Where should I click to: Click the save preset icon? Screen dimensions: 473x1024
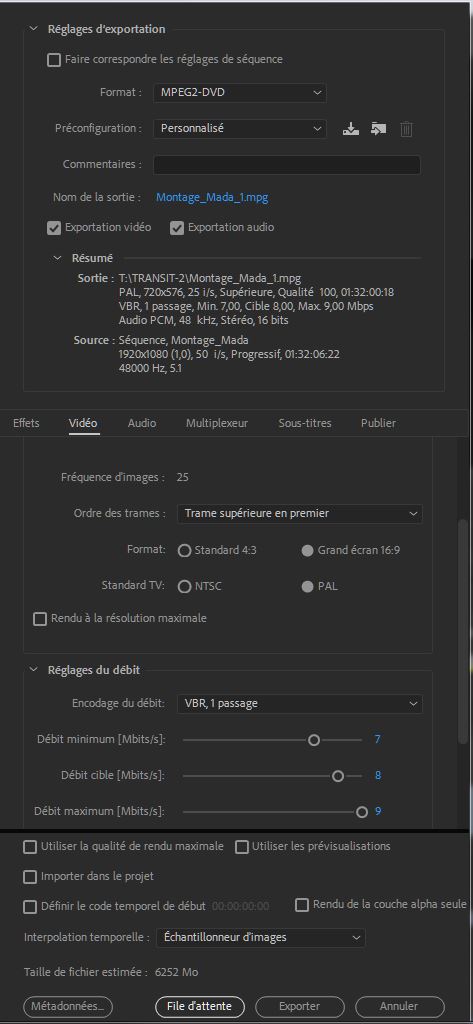[351, 129]
